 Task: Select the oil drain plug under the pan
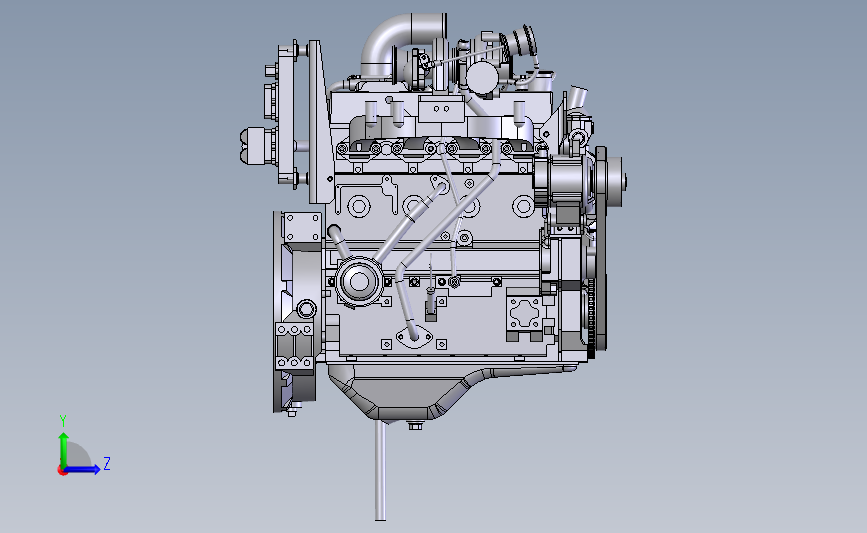point(415,426)
